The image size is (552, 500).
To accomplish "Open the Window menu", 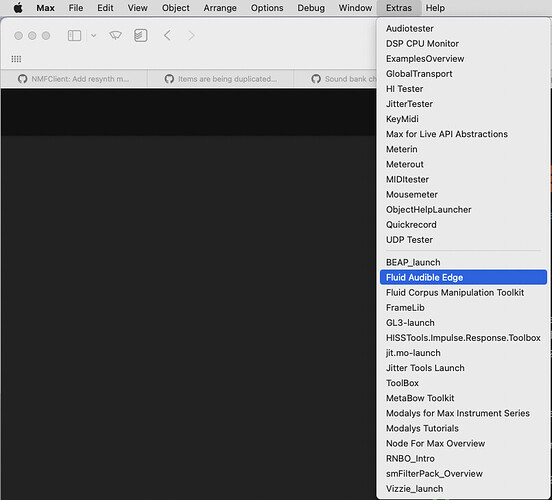I will (x=355, y=8).
